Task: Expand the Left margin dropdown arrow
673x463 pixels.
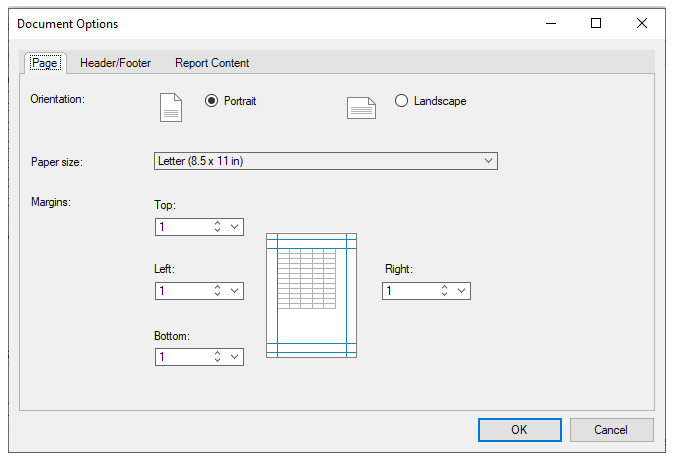Action: [235, 291]
